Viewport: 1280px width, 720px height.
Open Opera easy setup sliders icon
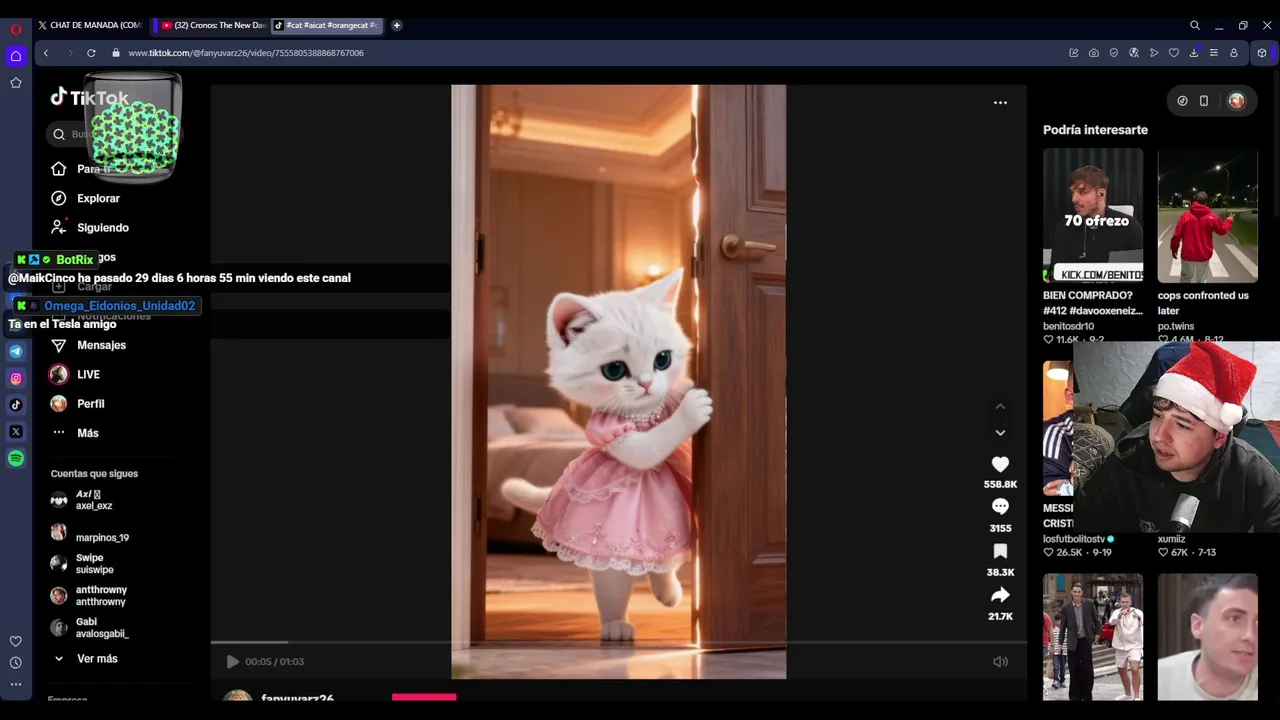[1214, 53]
